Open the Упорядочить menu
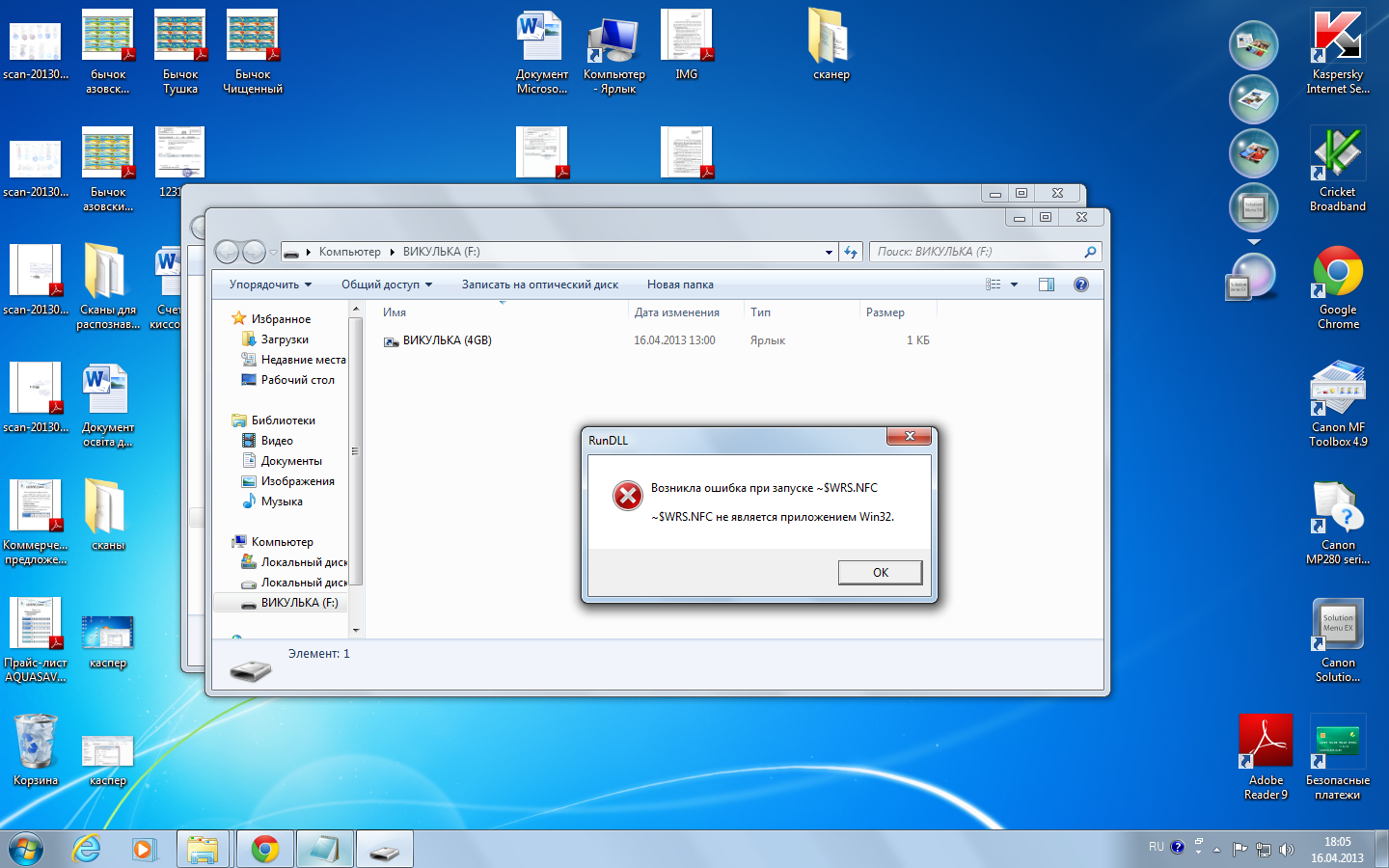Viewport: 1389px width, 868px height. pos(270,285)
